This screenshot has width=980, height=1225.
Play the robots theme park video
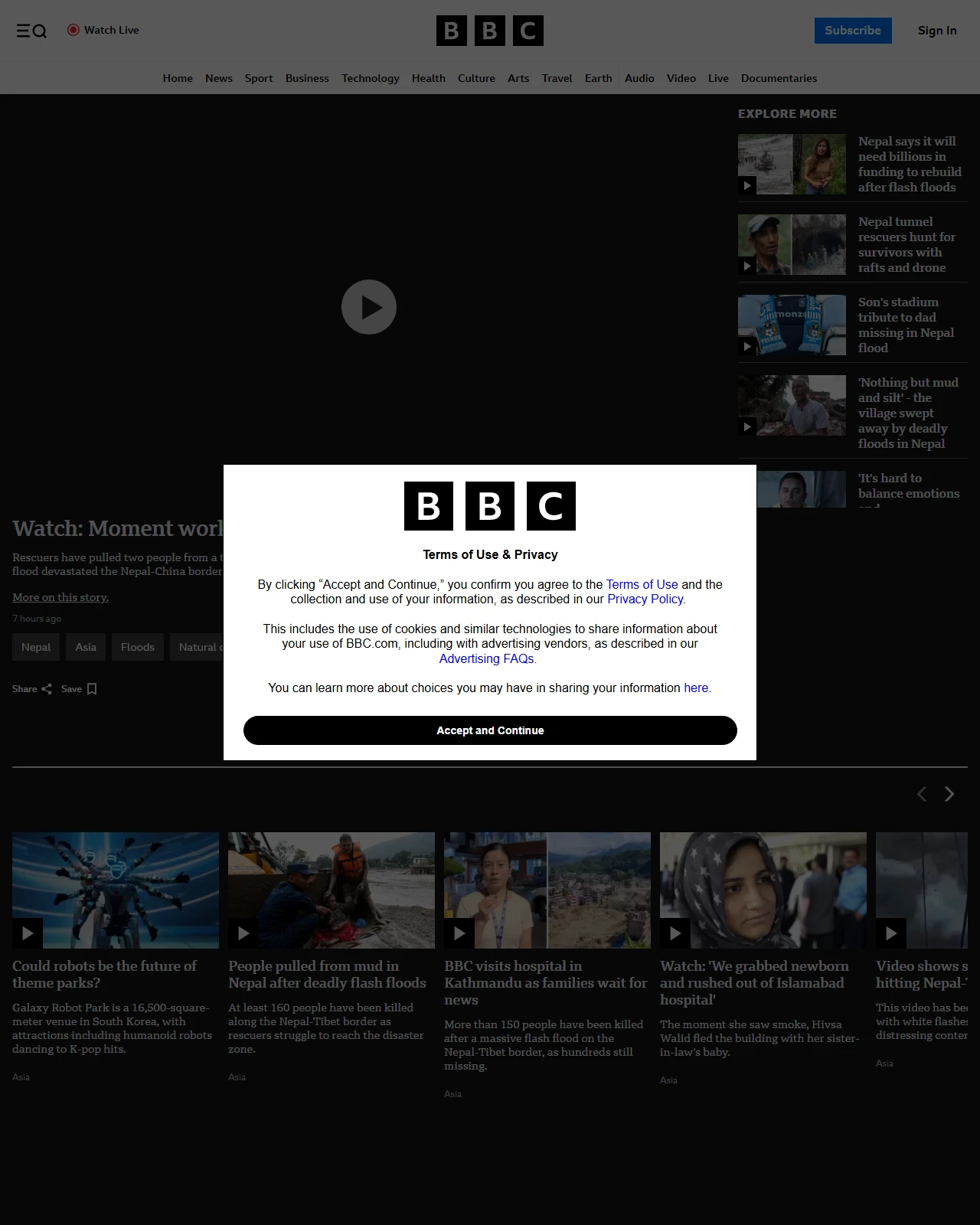click(x=116, y=890)
